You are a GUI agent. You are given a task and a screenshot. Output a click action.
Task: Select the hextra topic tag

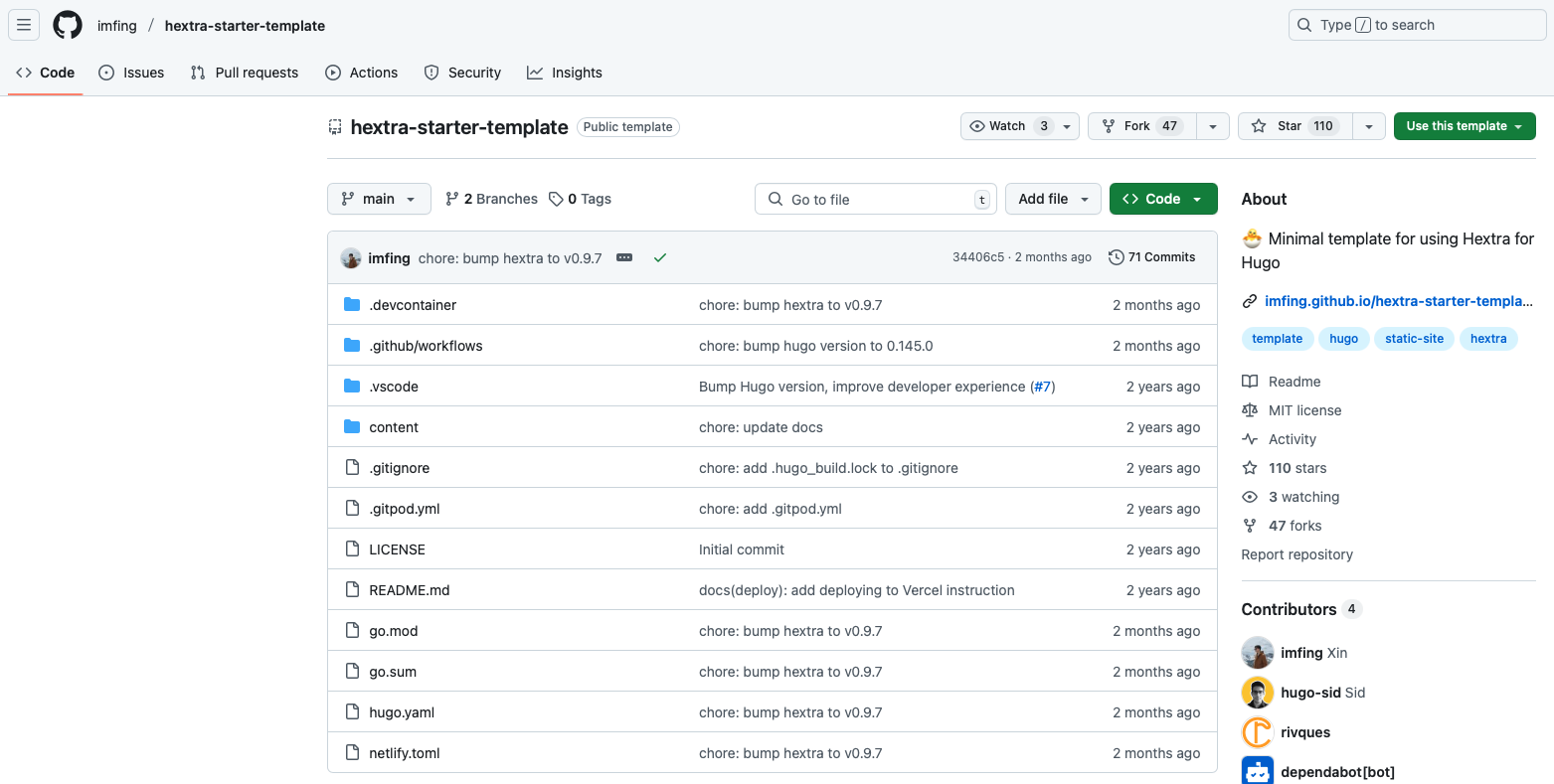coord(1488,339)
